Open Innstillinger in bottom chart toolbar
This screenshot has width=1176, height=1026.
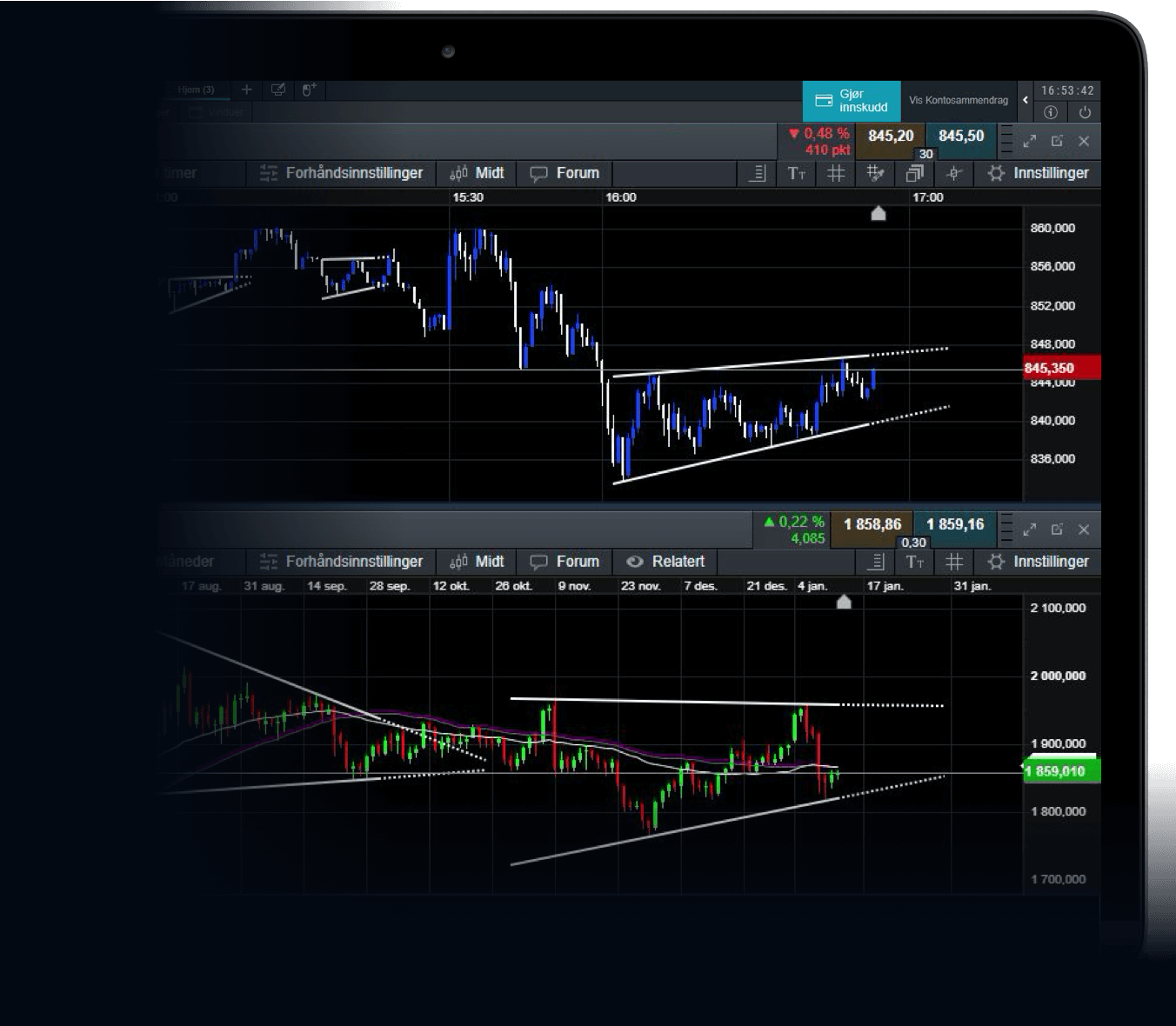pyautogui.click(x=1038, y=562)
